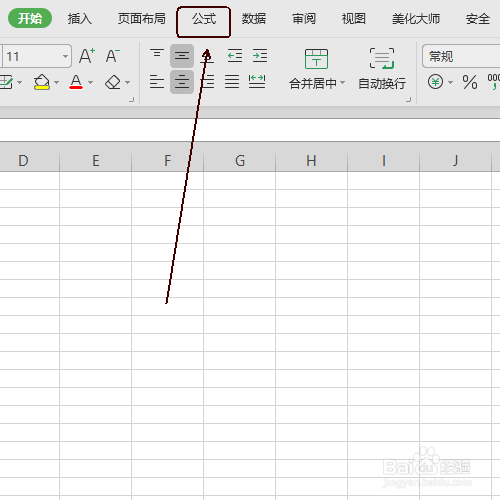Viewport: 500px width, 500px height.
Task: Open the 开始 ribbon tab
Action: tap(30, 18)
